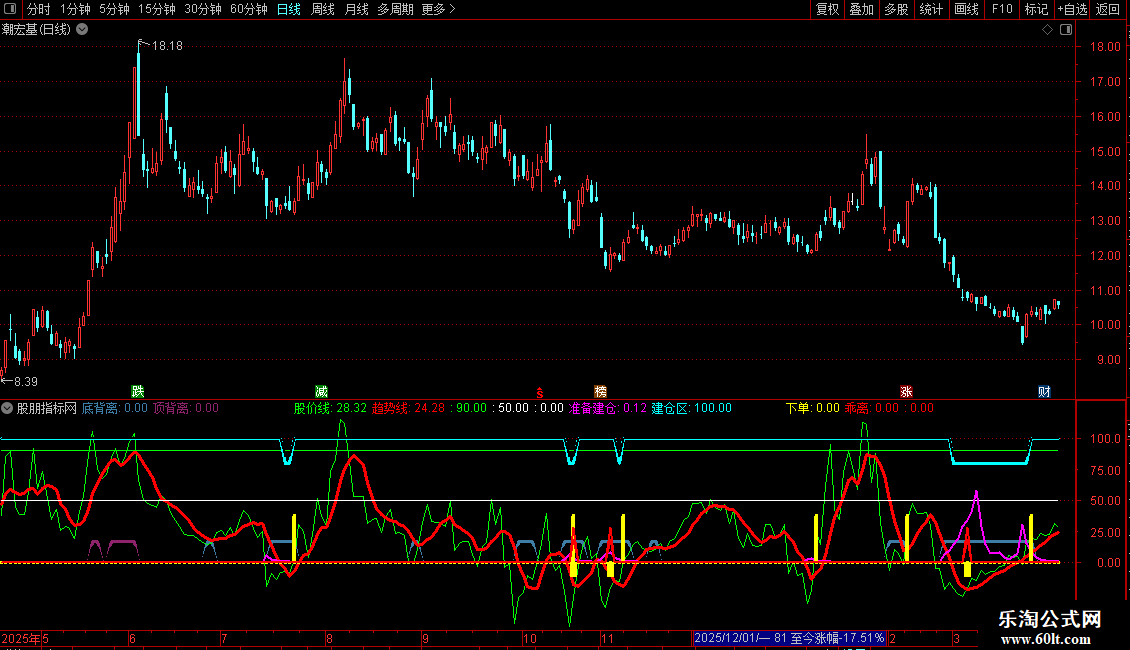The width and height of the screenshot is (1130, 650).
Task: Open the 多周期 multi-period view
Action: (x=396, y=9)
